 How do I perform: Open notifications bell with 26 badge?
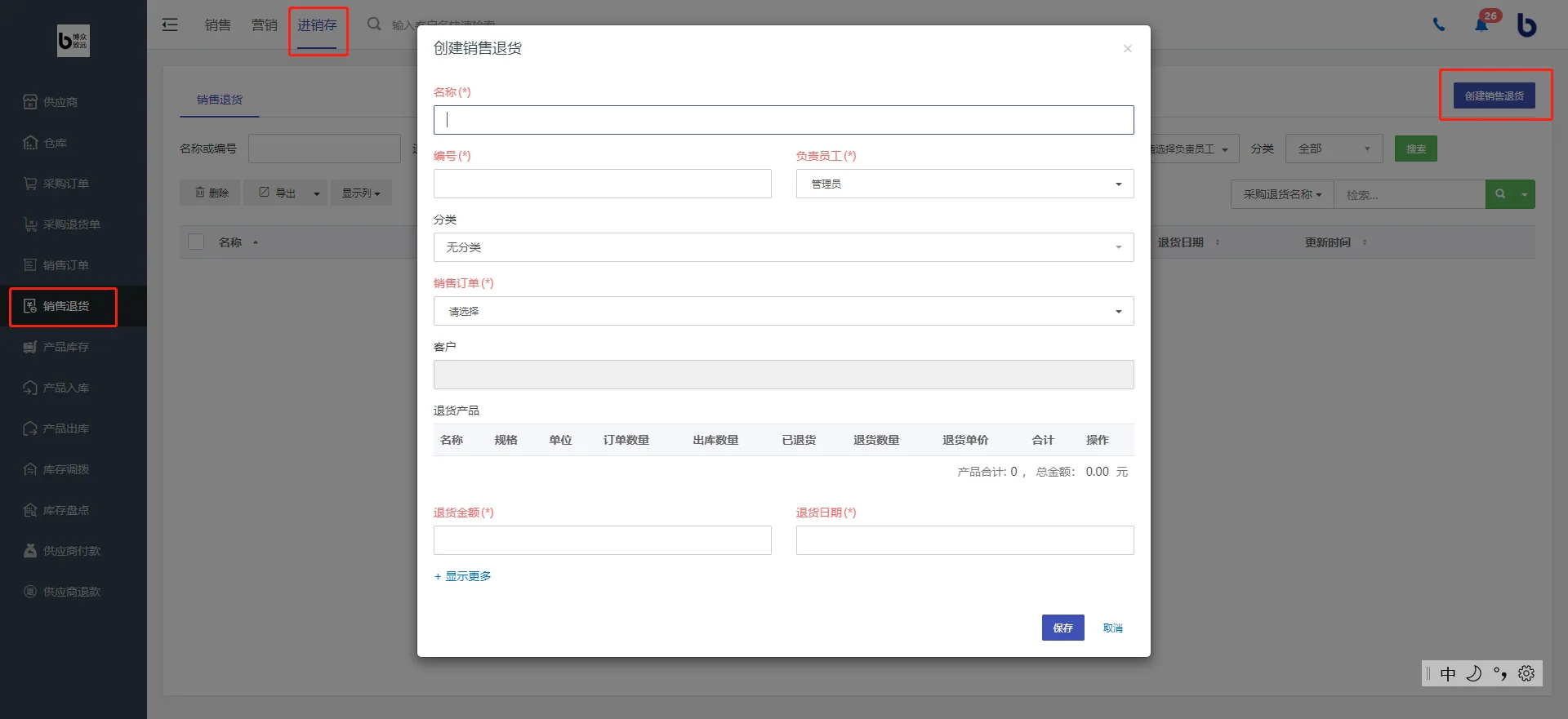click(x=1481, y=24)
